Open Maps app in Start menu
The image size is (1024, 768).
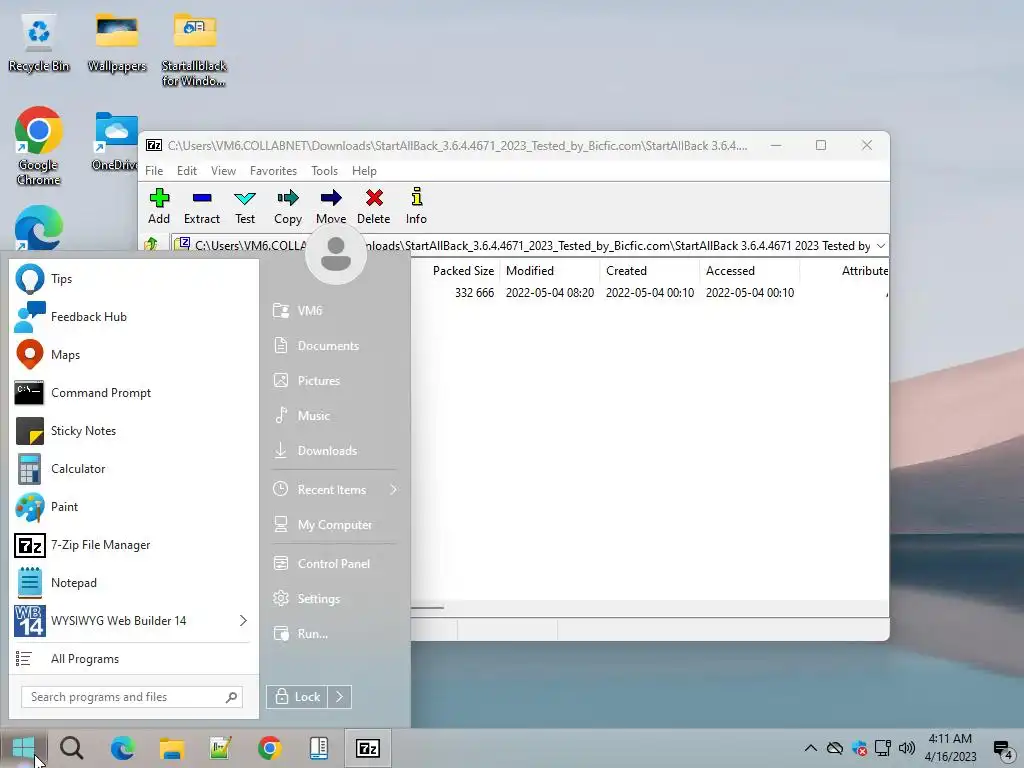click(134, 355)
